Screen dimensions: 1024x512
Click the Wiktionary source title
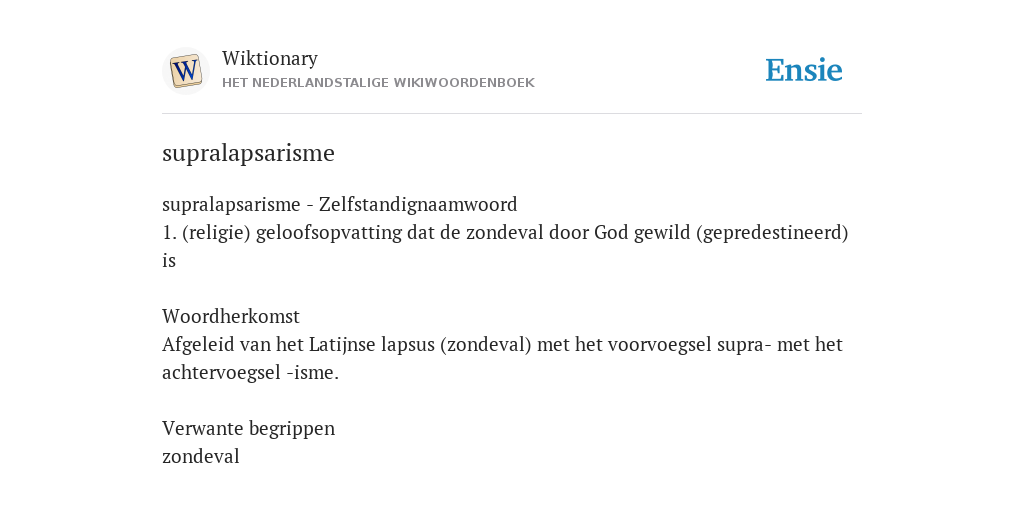tap(270, 58)
